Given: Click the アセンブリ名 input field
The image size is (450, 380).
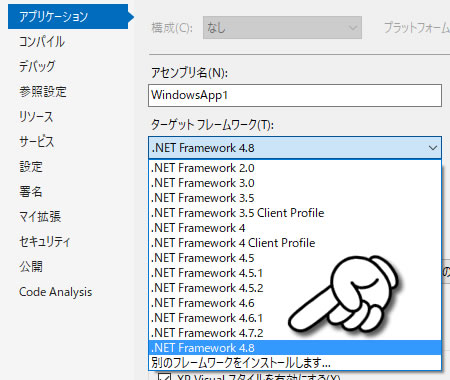Looking at the screenshot, I should [x=295, y=95].
